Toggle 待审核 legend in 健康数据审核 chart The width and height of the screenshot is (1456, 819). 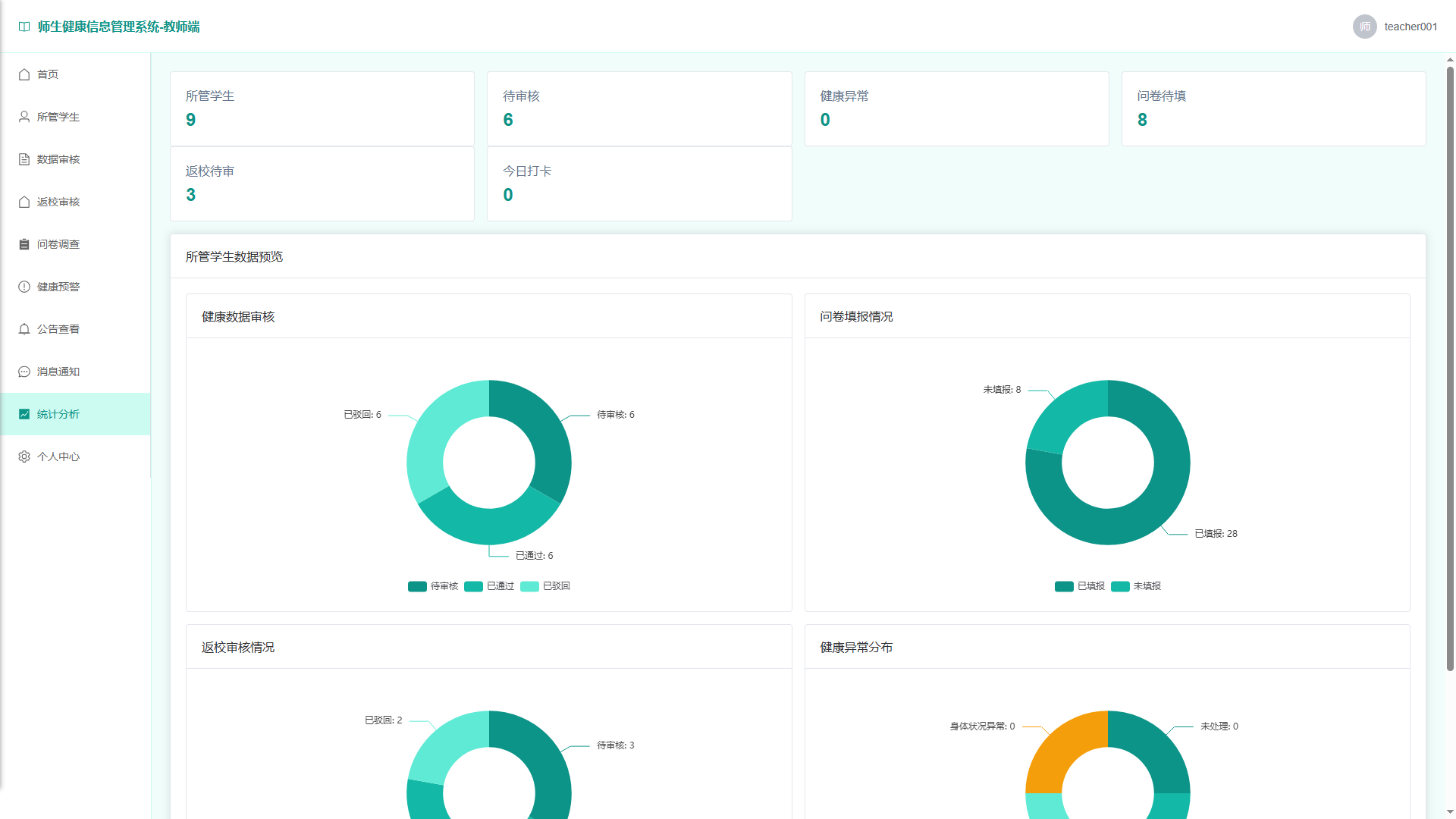(433, 586)
